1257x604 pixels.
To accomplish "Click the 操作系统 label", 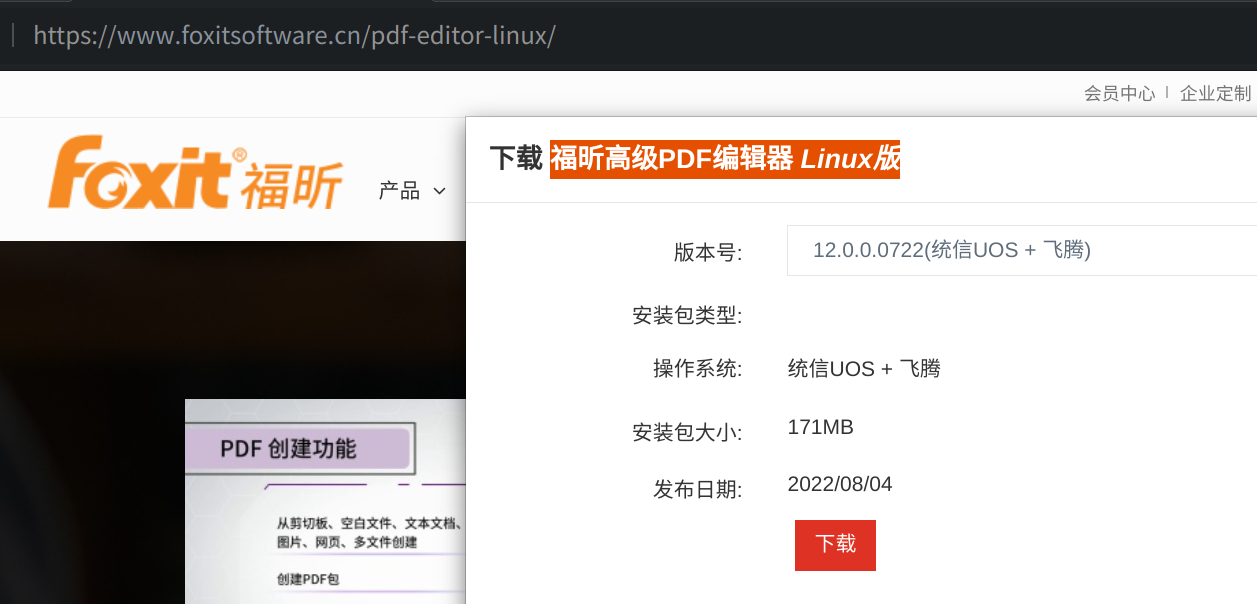I will tap(698, 368).
